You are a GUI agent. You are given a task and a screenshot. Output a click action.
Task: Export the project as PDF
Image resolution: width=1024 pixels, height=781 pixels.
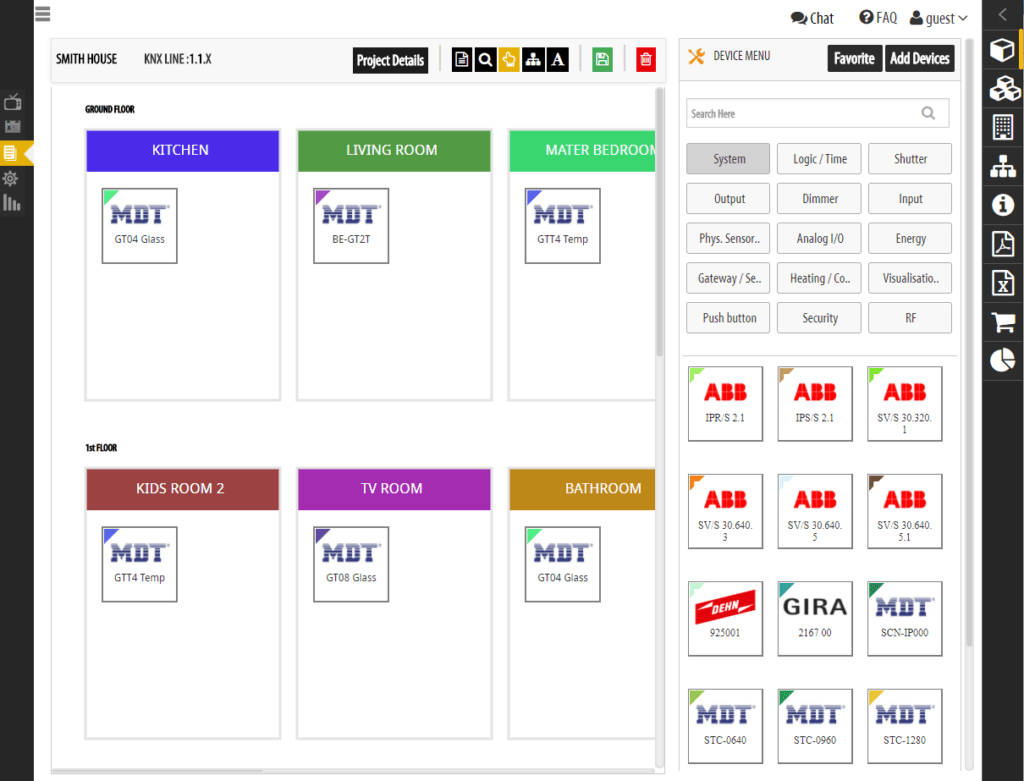click(x=1002, y=242)
